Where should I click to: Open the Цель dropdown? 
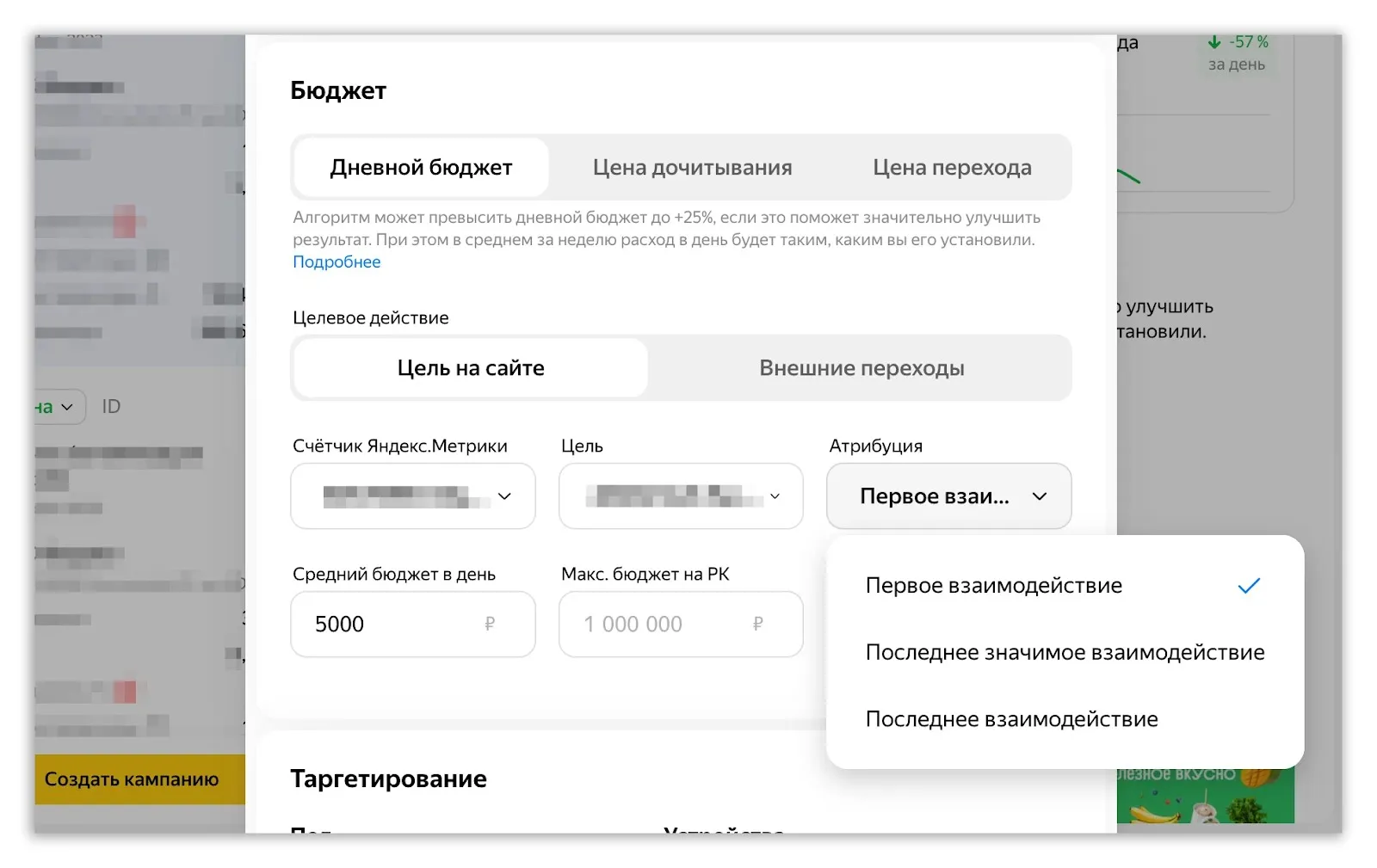click(681, 496)
